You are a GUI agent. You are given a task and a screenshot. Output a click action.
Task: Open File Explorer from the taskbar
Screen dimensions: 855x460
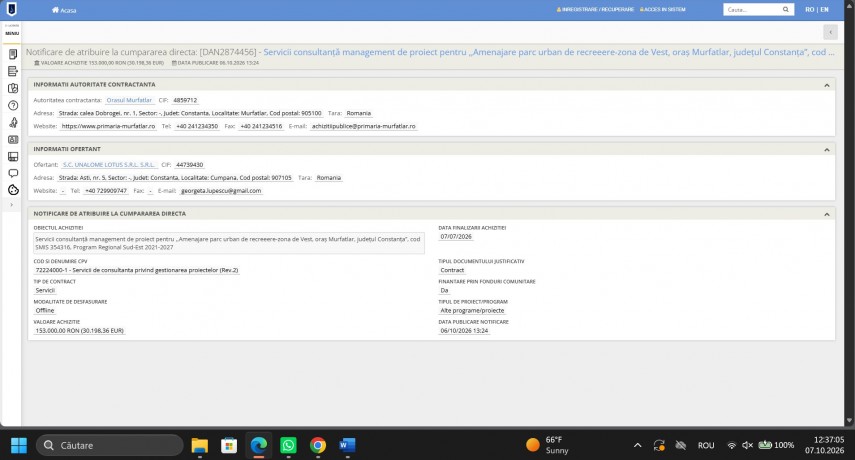pyautogui.click(x=200, y=445)
